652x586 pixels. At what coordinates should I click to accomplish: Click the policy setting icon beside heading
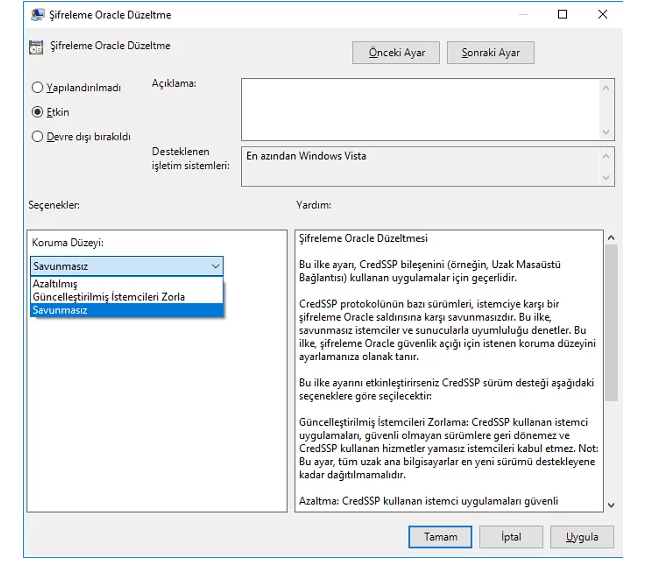click(36, 47)
